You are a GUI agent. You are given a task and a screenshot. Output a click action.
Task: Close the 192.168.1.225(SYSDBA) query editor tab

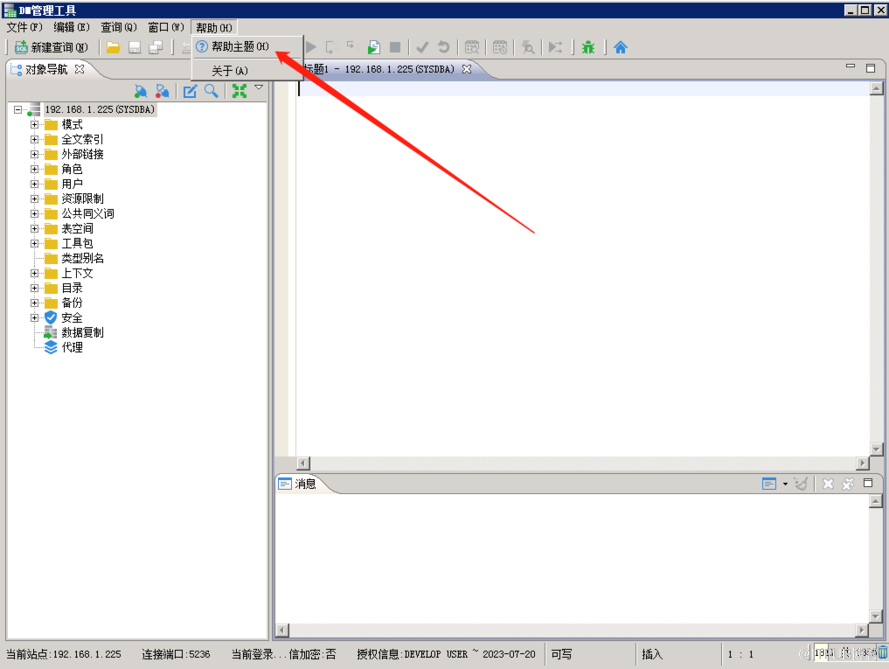click(466, 69)
